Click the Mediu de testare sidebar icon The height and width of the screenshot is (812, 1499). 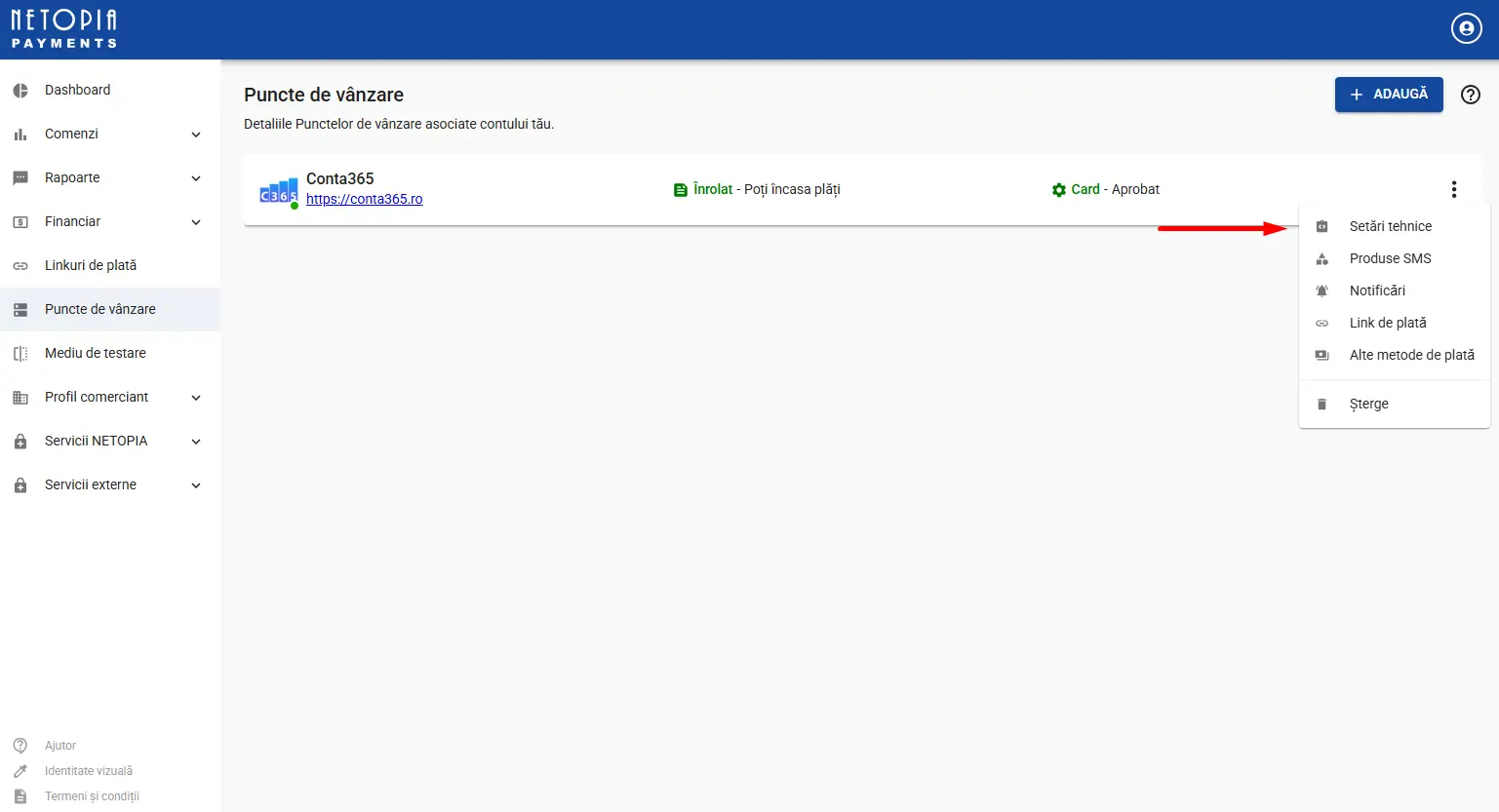pos(20,354)
